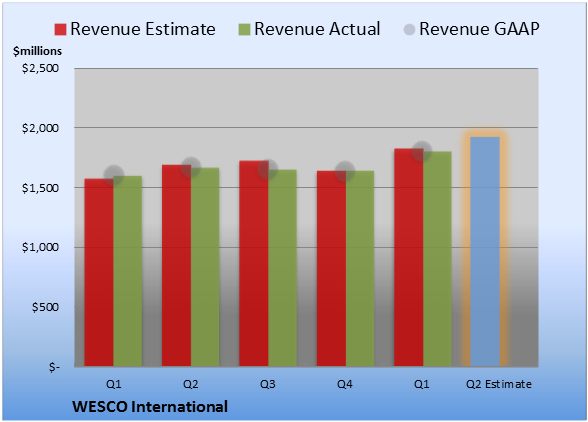Viewport: 588px width, 422px height.
Task: Click the "$1,000" axis value
Action: pyautogui.click(x=40, y=247)
